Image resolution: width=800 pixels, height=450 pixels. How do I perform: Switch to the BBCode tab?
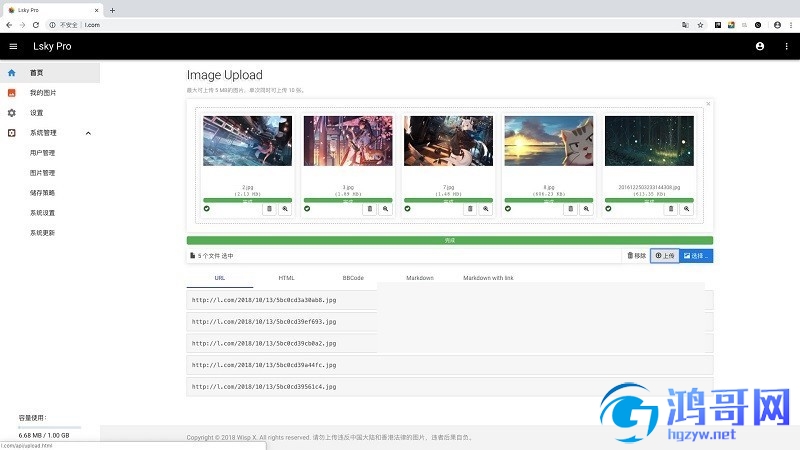click(x=353, y=278)
